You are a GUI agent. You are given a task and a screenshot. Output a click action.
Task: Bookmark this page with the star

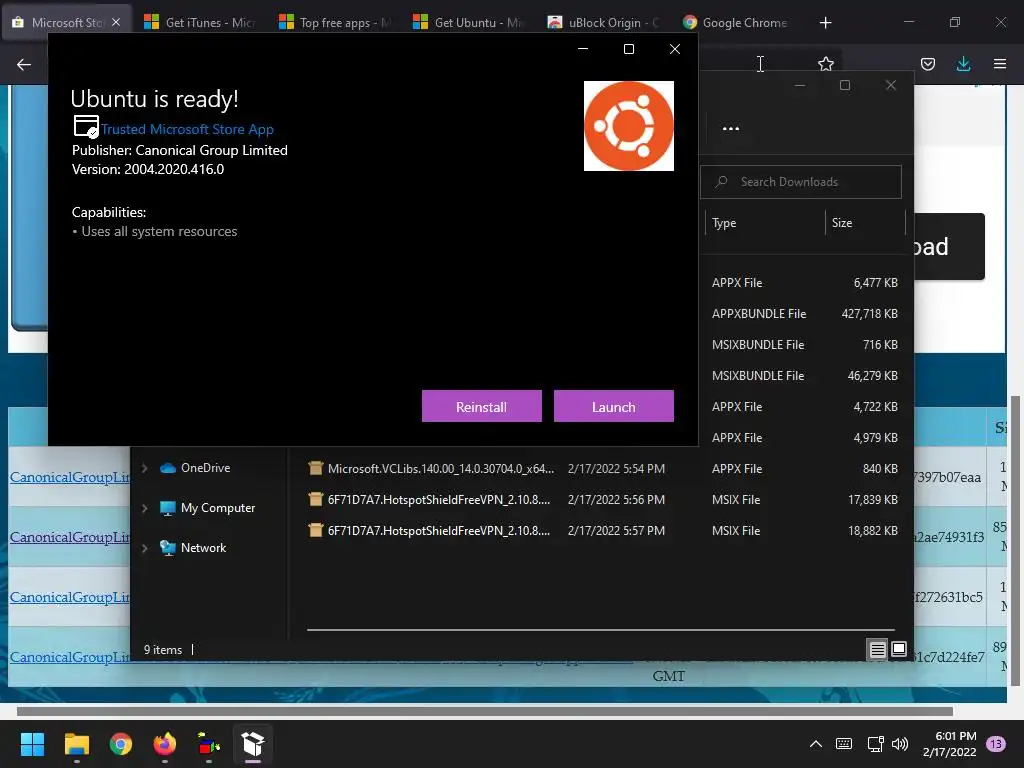click(x=825, y=63)
